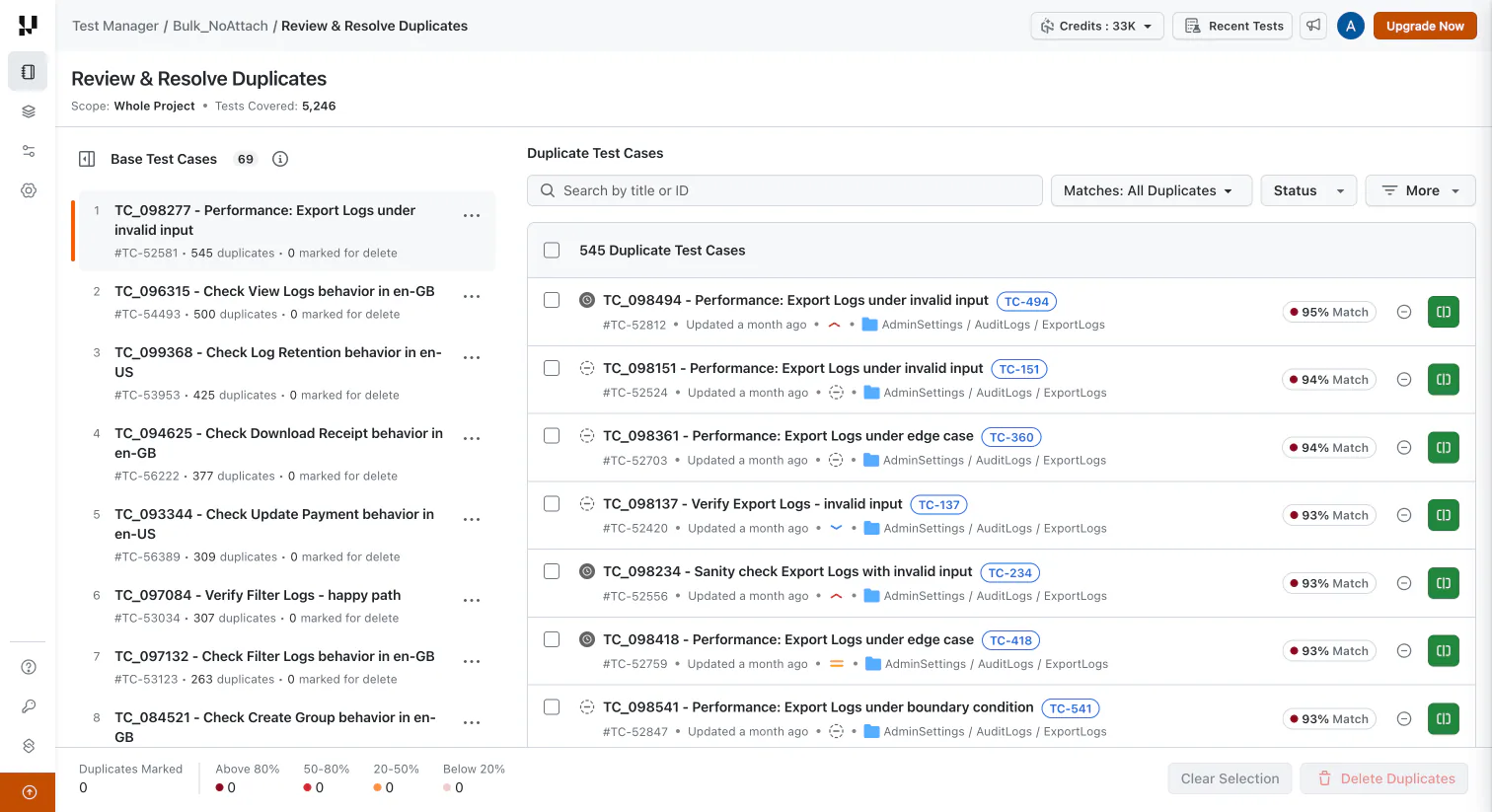
Task: Check the TC_098418 row checkbox
Action: pos(552,639)
